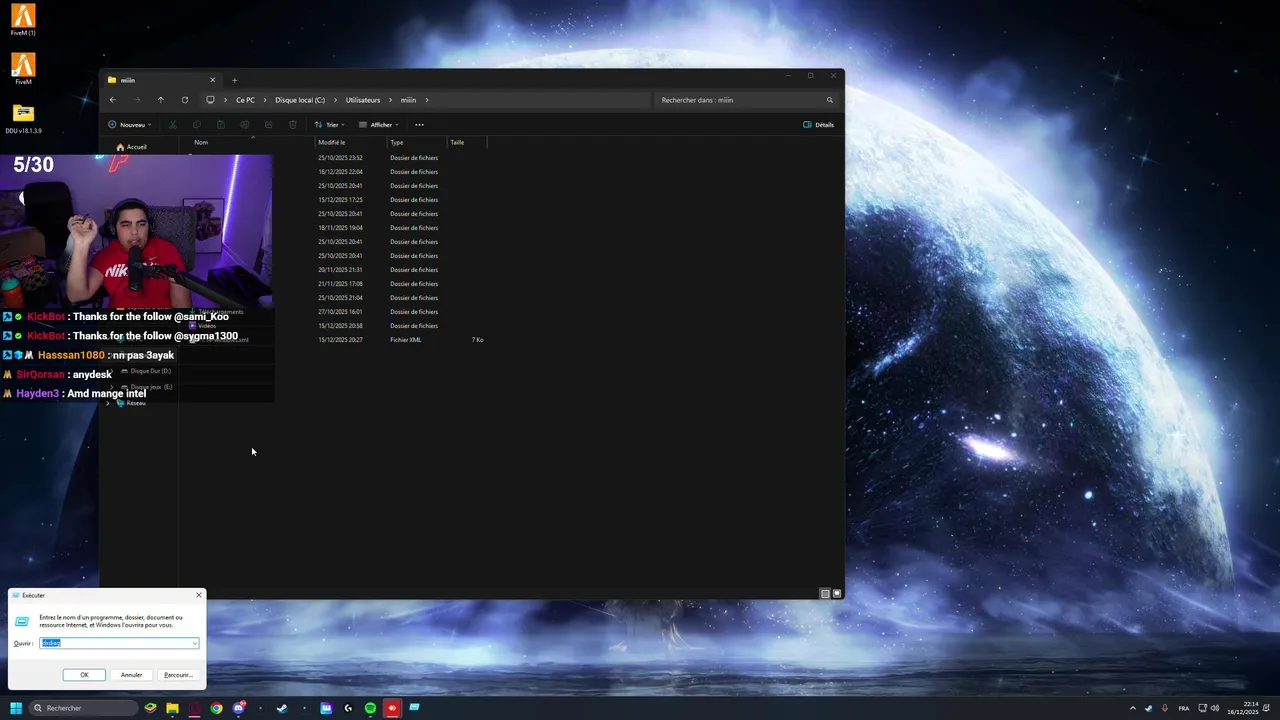Open the Afficher view menu
The width and height of the screenshot is (1280, 720).
[x=379, y=125]
